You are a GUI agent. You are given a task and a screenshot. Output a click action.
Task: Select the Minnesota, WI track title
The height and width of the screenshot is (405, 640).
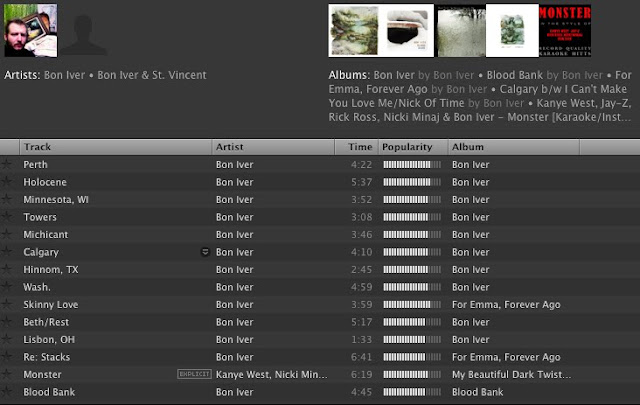(x=56, y=200)
